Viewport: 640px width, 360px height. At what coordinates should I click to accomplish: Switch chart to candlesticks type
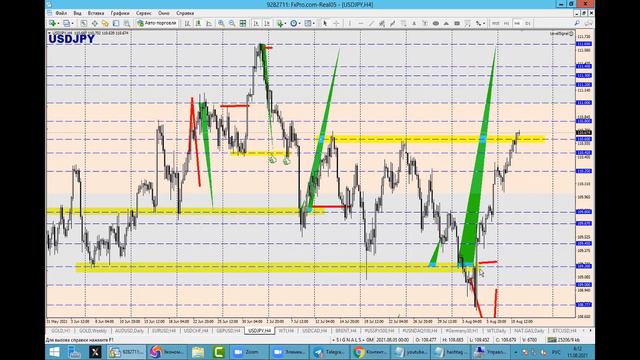coord(198,23)
